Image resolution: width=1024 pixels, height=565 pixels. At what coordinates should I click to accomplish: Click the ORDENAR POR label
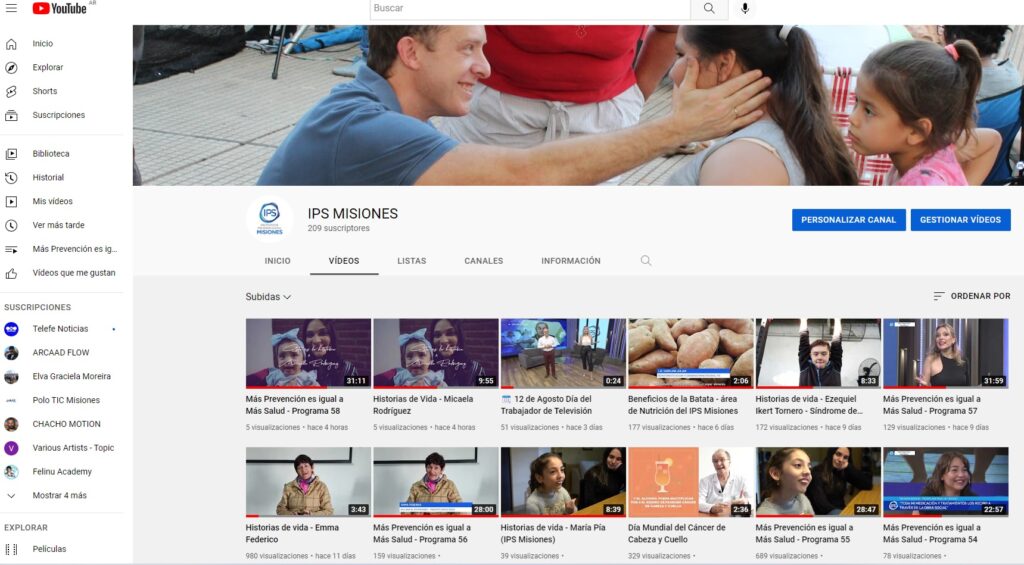[980, 296]
